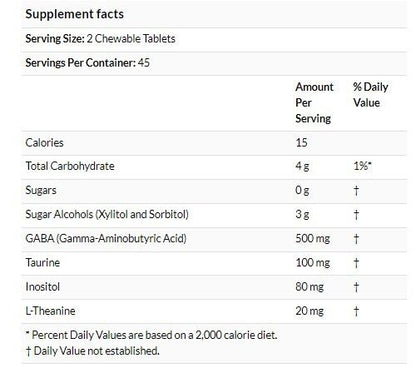The height and width of the screenshot is (378, 416).
Task: Click the 15 calories amount
Action: click(301, 143)
